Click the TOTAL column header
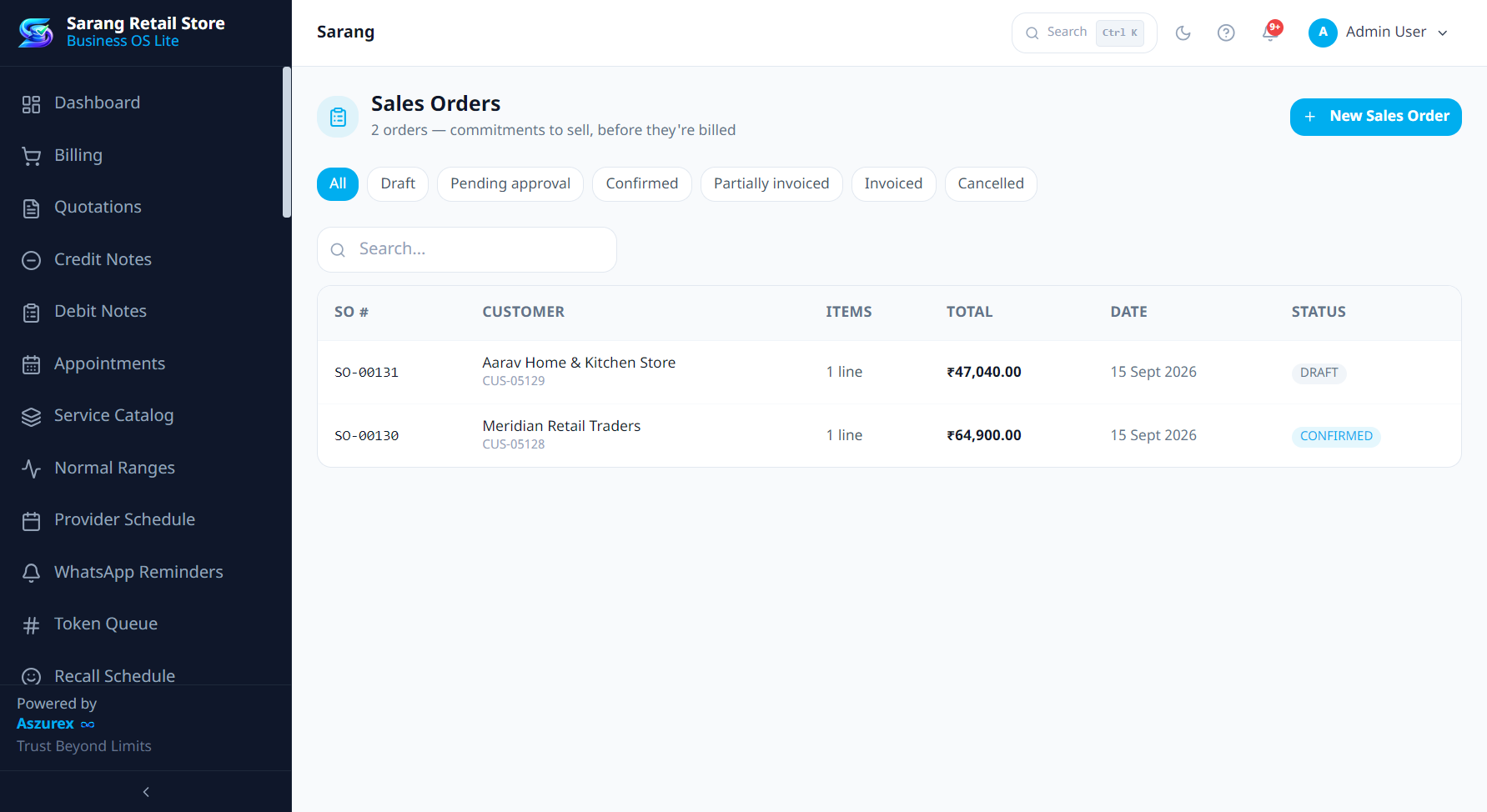 [x=969, y=312]
